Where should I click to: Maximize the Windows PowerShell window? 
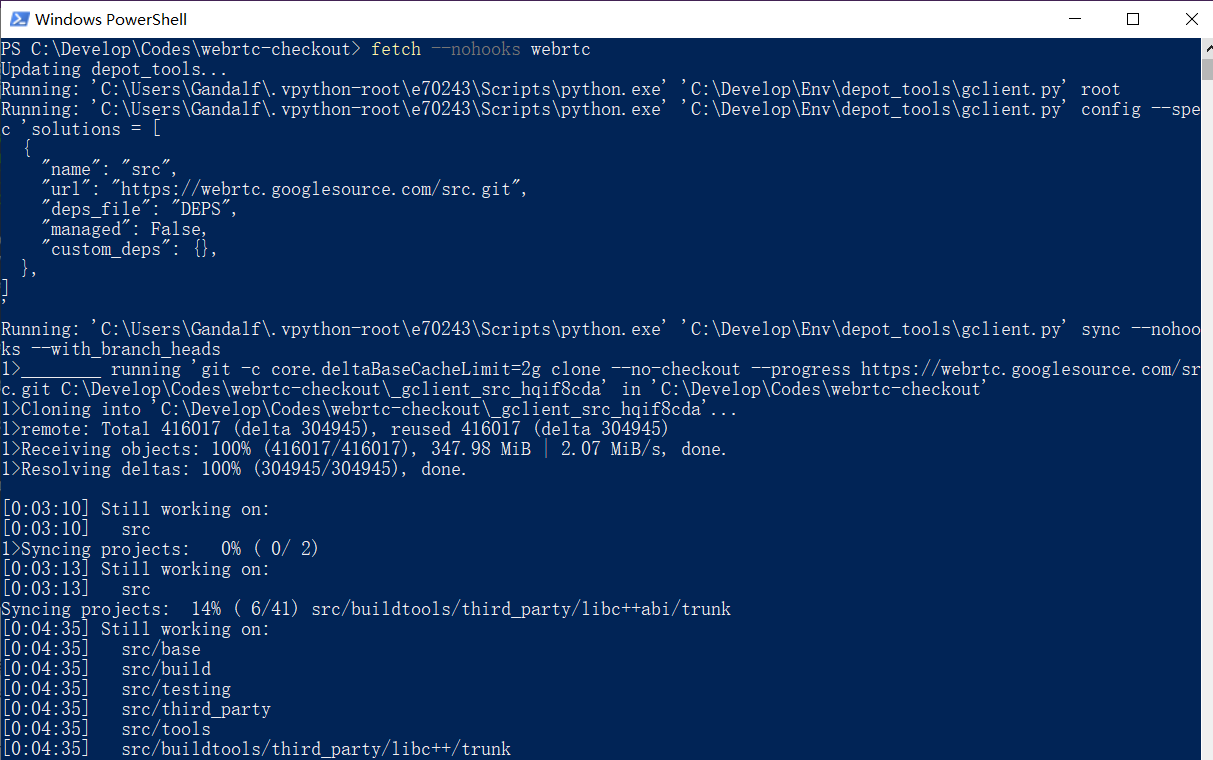point(1132,19)
